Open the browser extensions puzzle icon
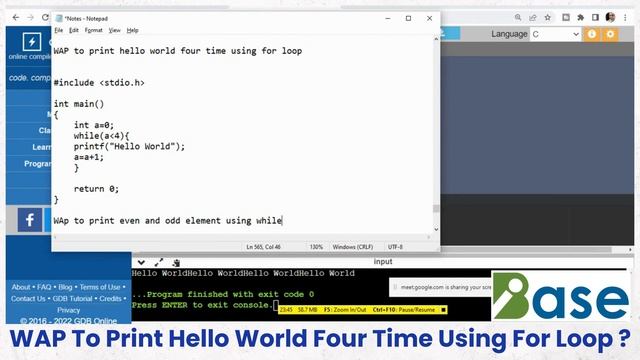This screenshot has width=640, height=360. (x=580, y=18)
